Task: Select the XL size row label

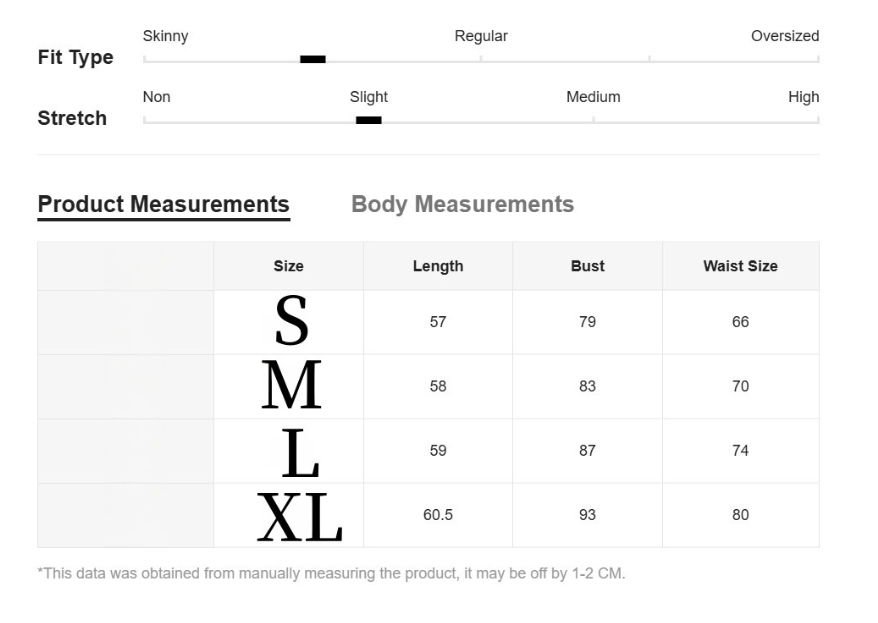Action: click(298, 516)
